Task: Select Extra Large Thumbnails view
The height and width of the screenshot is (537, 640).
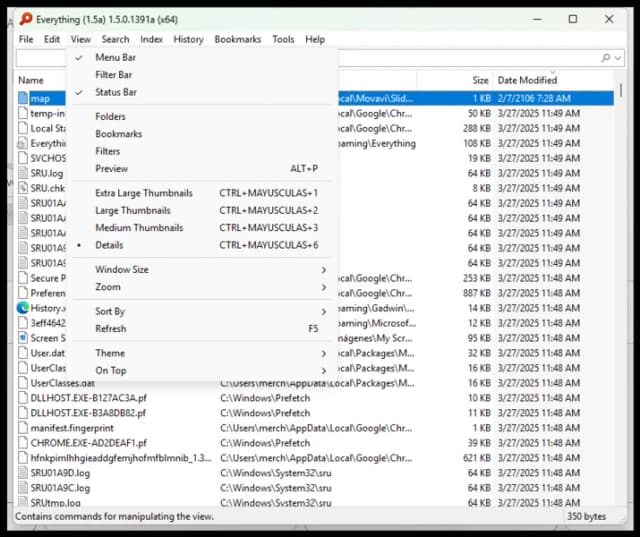Action: [x=201, y=193]
